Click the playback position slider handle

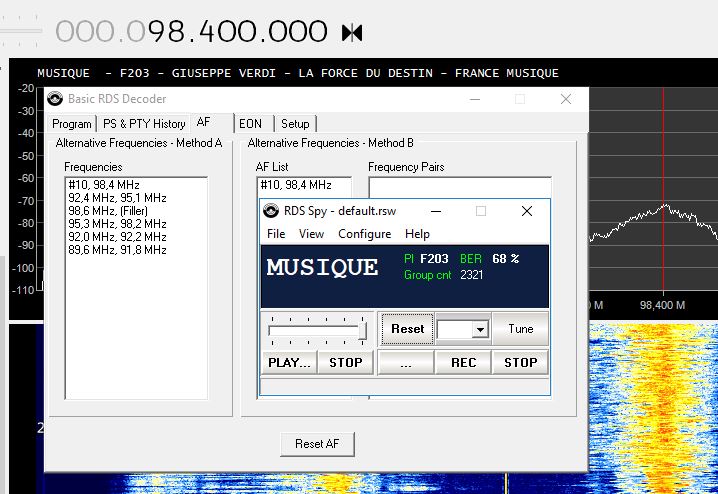(362, 331)
